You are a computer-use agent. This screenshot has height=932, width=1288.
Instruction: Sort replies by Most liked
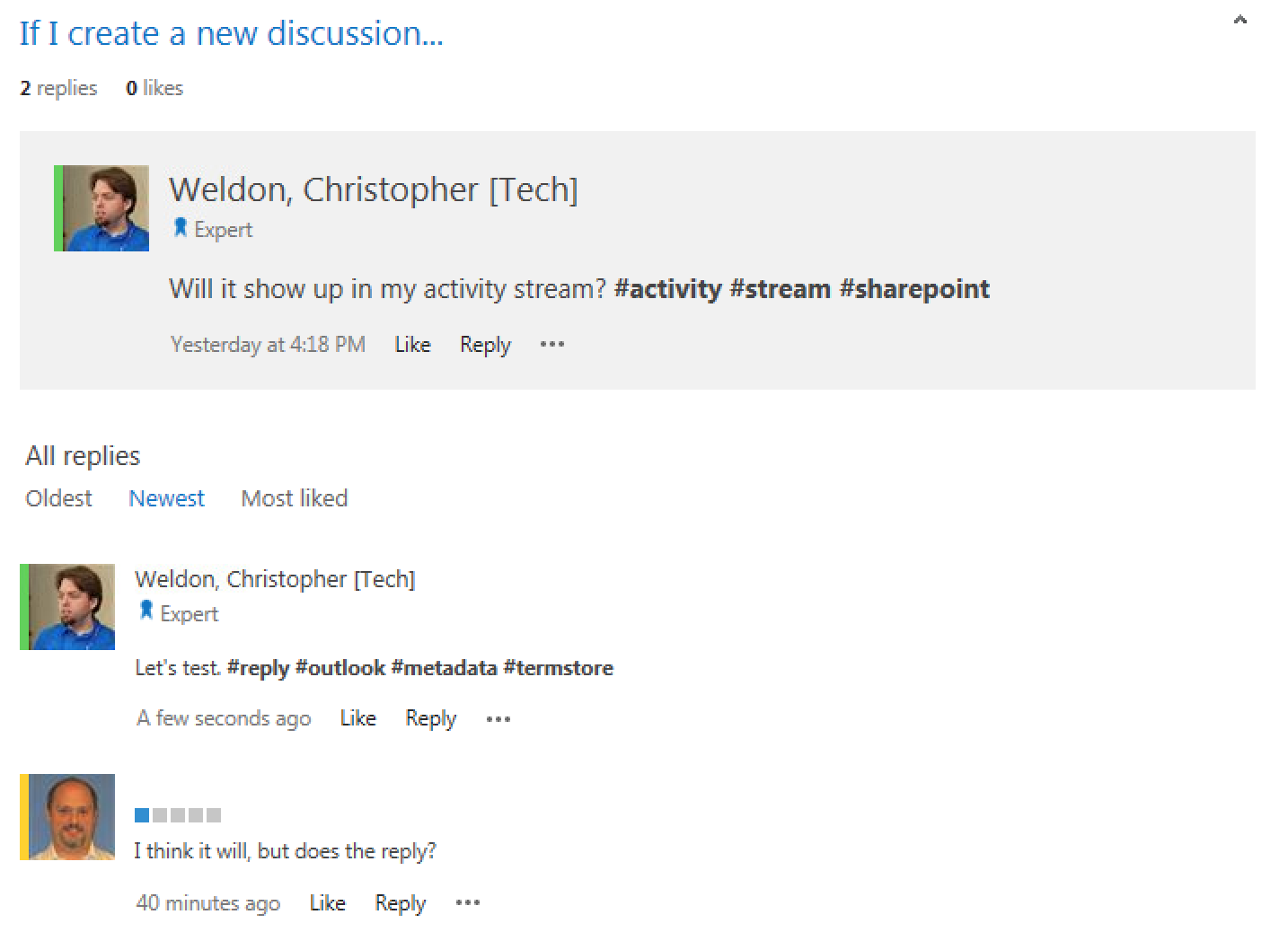[x=294, y=498]
